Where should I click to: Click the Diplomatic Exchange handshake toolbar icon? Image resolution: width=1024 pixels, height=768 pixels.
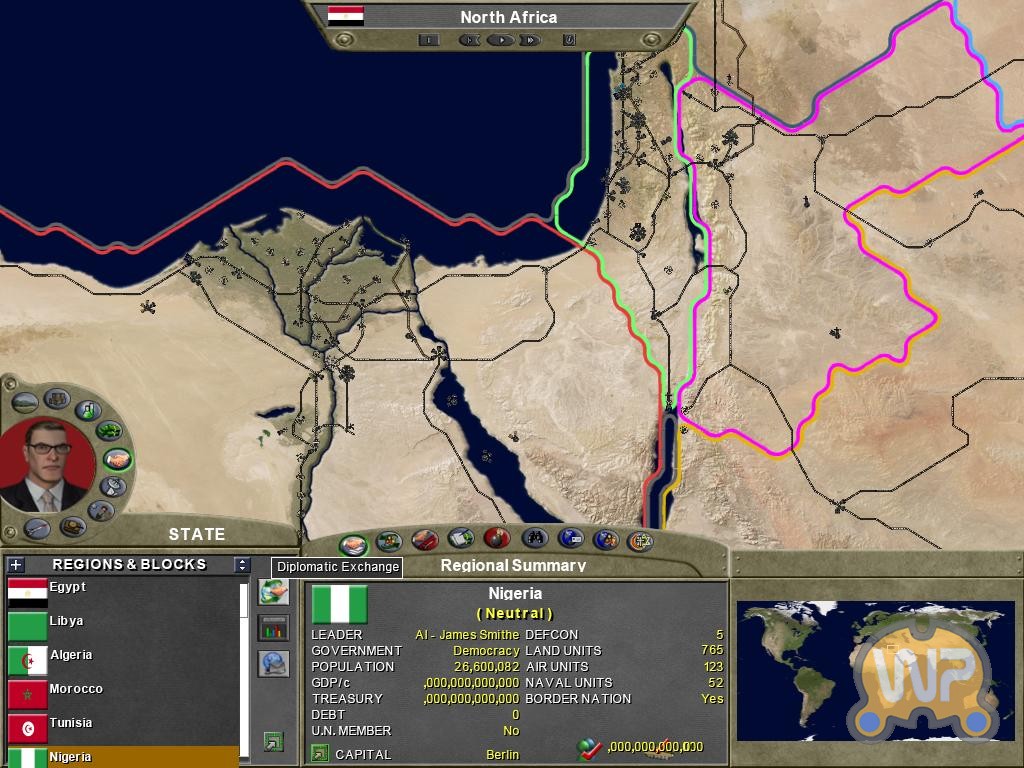tap(352, 545)
